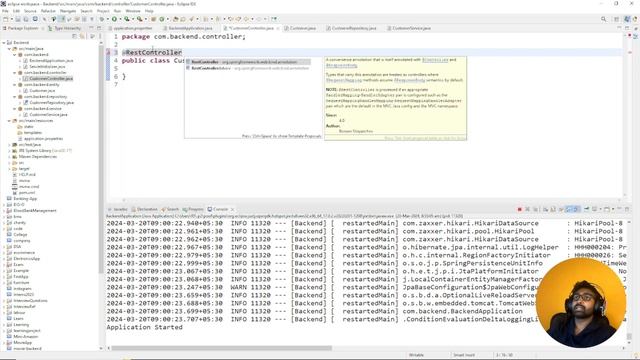640x360 pixels.
Task: Switch to BackendApplication.java editor tab
Action: coord(188,28)
